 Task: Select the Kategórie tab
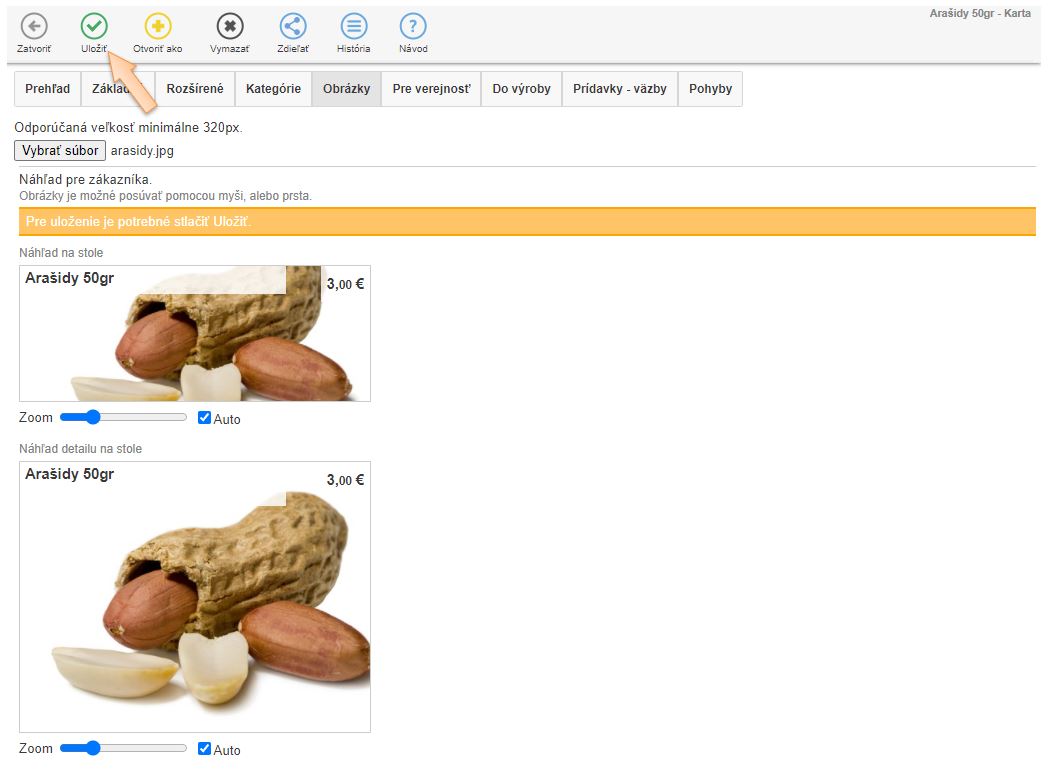pos(273,89)
